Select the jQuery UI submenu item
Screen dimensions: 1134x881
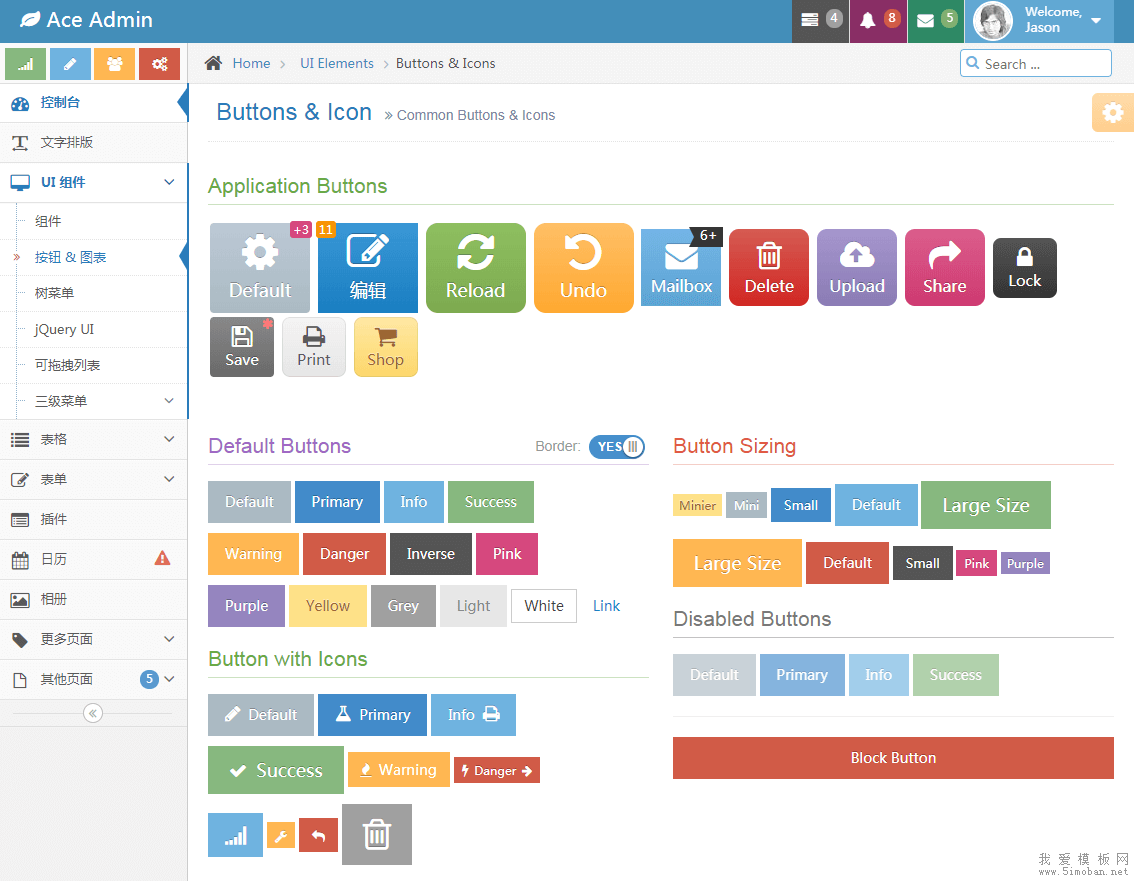pos(64,329)
